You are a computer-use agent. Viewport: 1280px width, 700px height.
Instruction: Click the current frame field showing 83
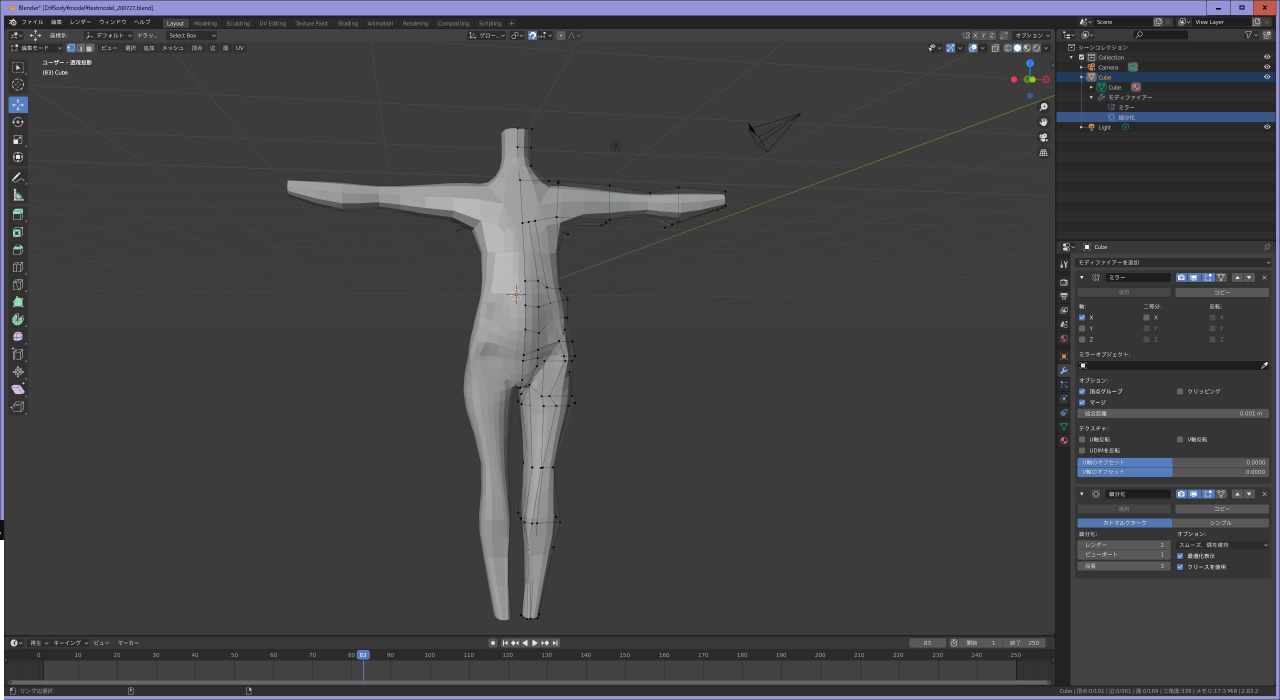tap(927, 643)
